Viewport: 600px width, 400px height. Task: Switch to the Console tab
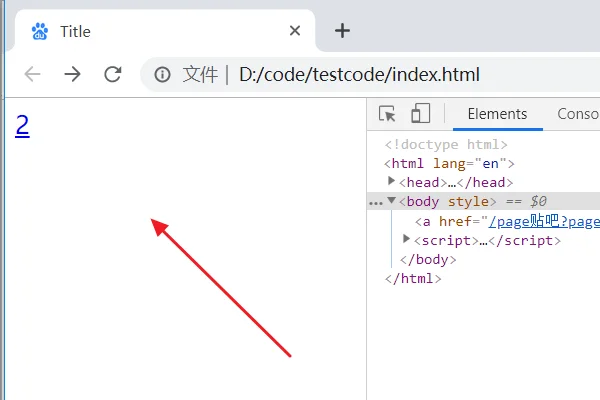click(x=578, y=114)
